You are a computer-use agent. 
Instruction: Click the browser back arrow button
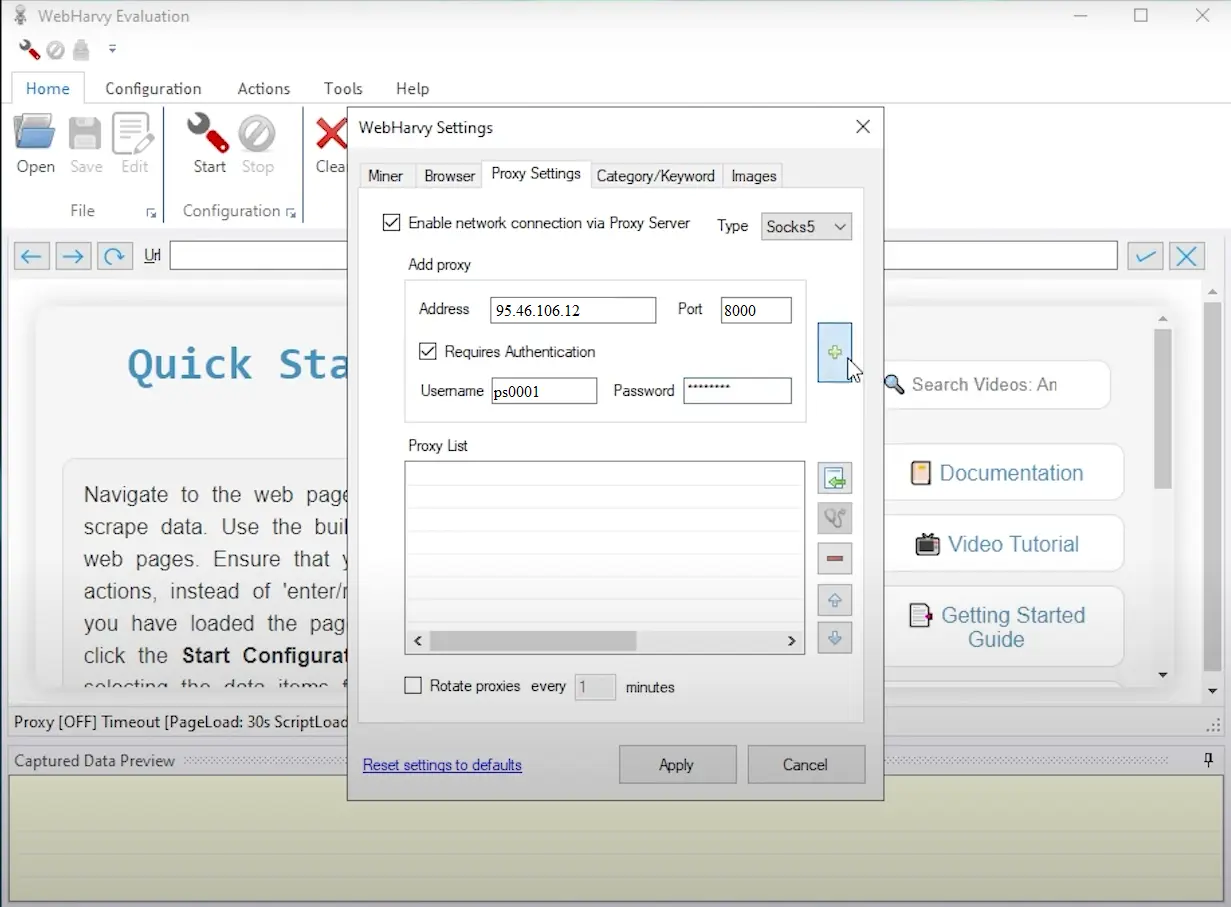[x=31, y=257]
